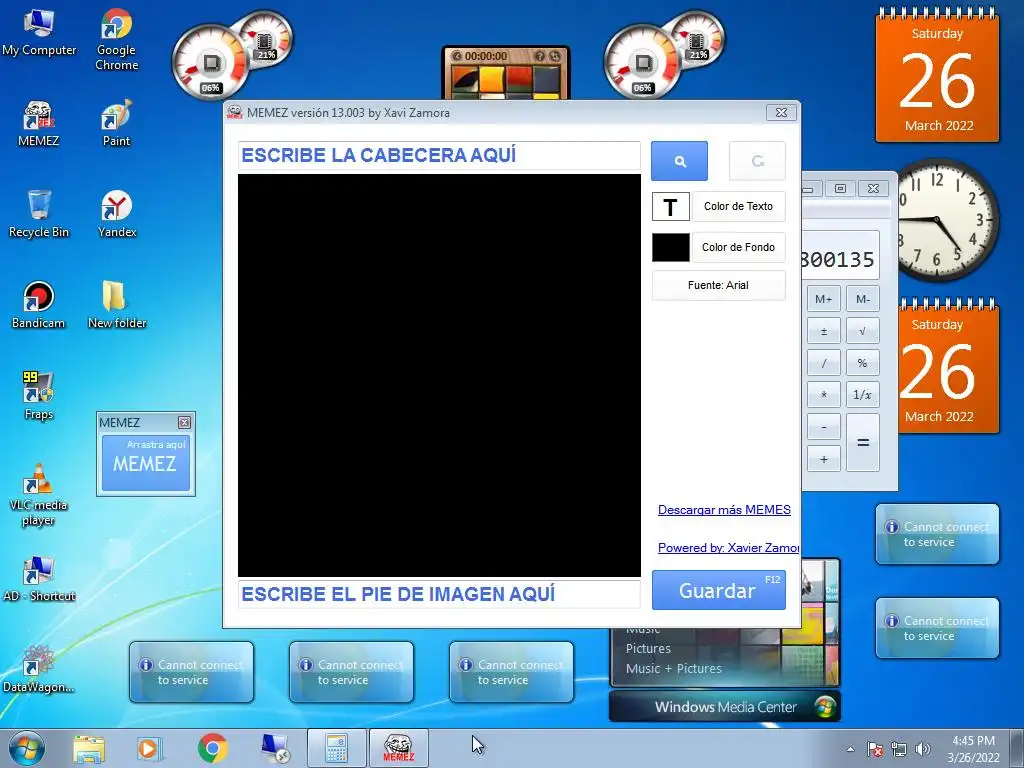Click the MEMEZ drop target Arrastra aquí
The image size is (1024, 768).
point(146,463)
